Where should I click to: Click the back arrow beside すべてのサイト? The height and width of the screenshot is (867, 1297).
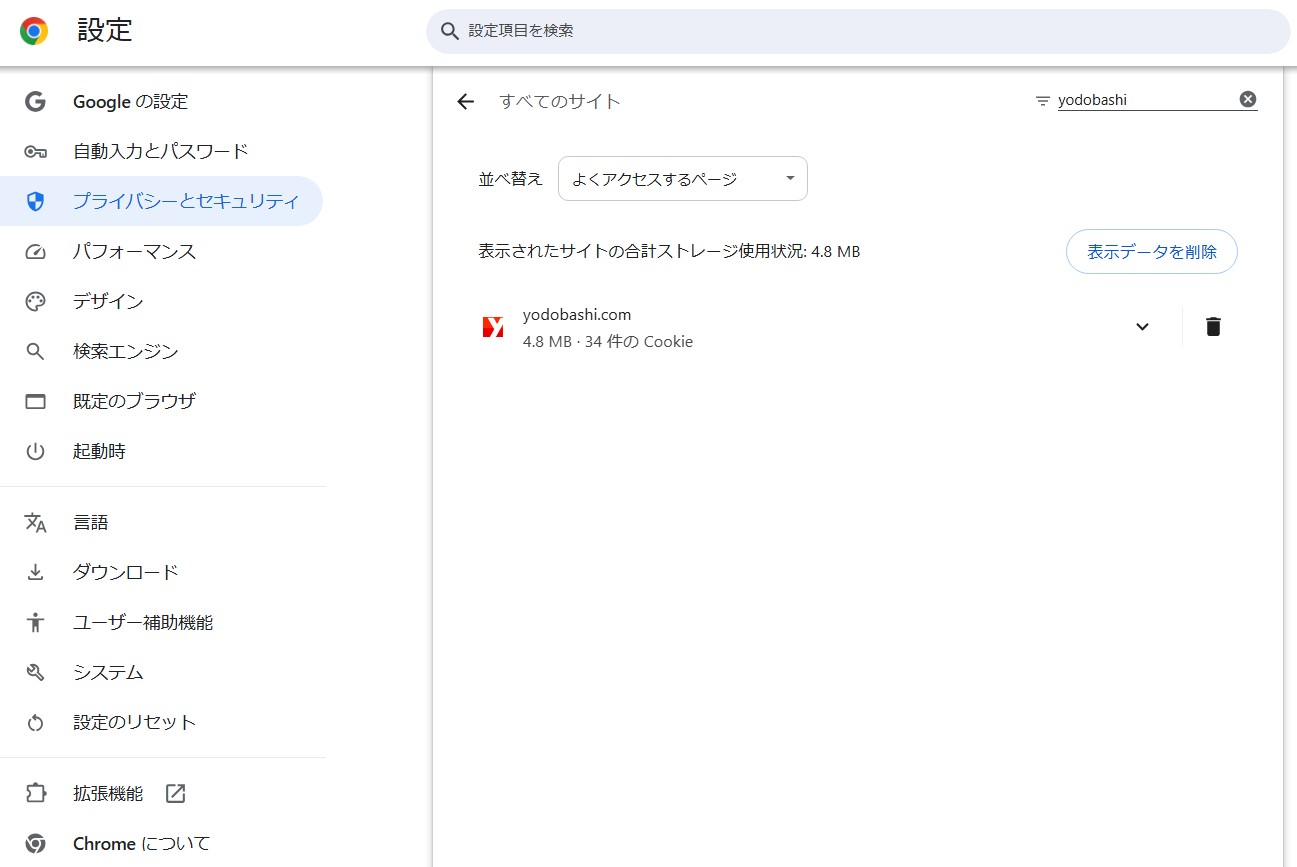[x=465, y=101]
